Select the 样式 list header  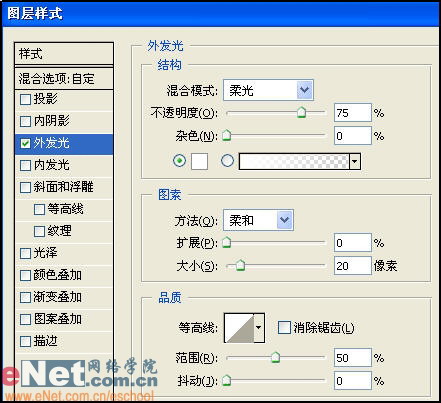[x=64, y=53]
